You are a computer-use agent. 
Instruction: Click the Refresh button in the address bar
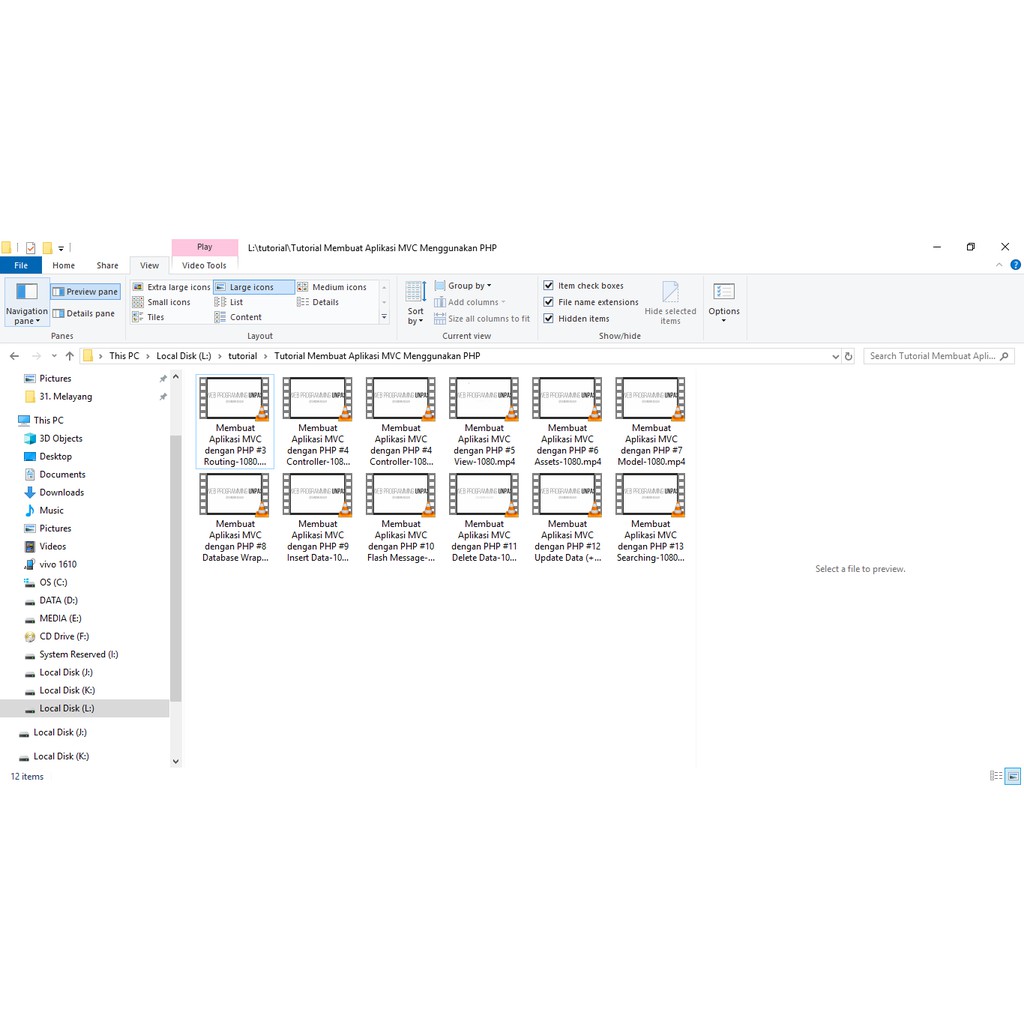coord(849,355)
